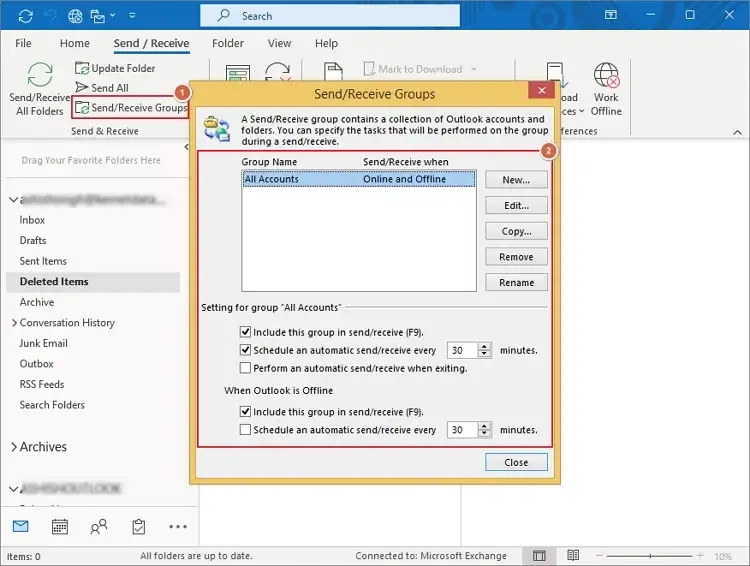Image resolution: width=750 pixels, height=566 pixels.
Task: Enable Perform automatic send/receive when exiting
Action: pos(246,368)
